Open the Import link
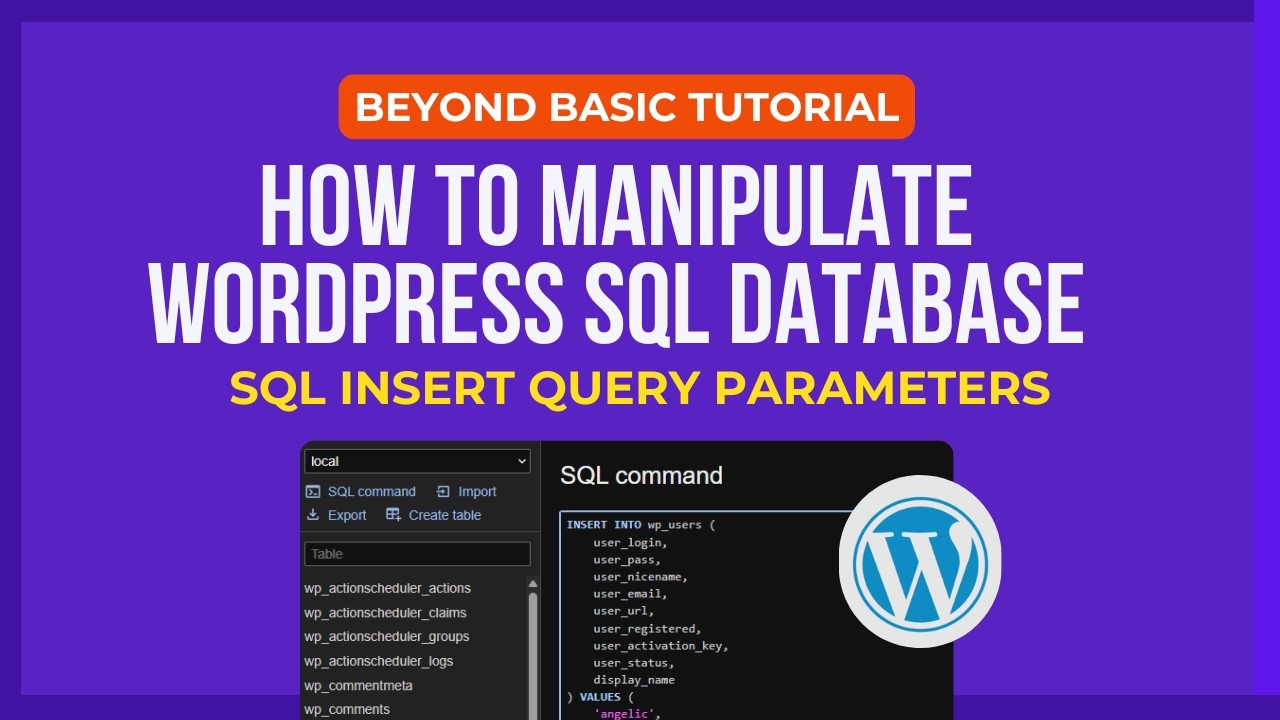The width and height of the screenshot is (1280, 720). click(477, 491)
